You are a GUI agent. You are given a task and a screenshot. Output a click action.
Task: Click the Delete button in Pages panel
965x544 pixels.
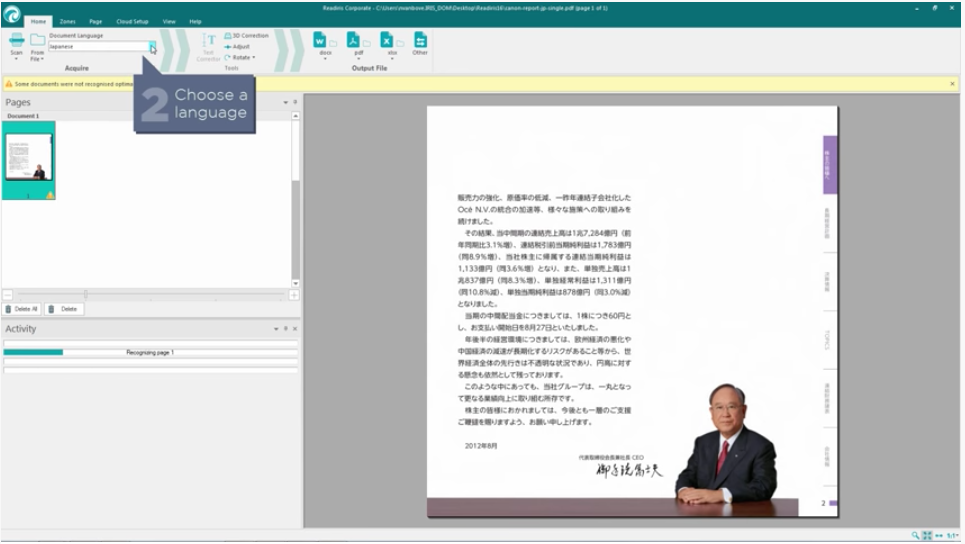pyautogui.click(x=64, y=309)
